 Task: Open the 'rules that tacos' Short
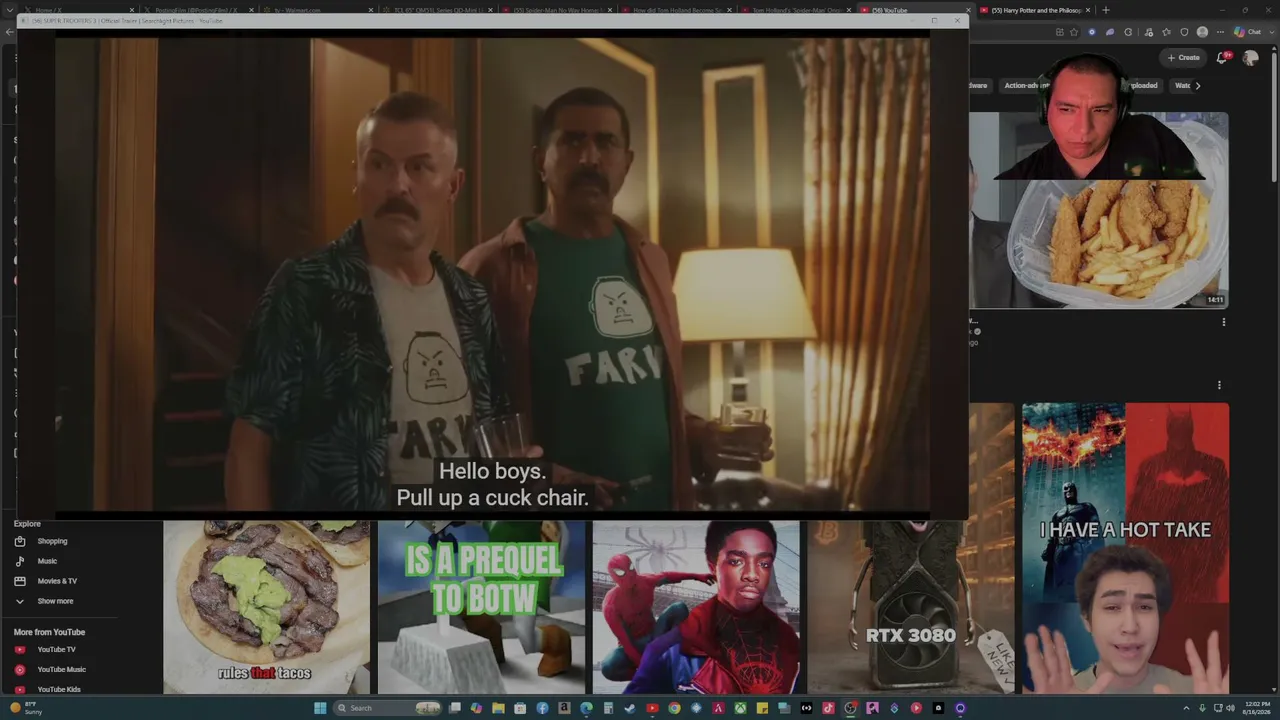pos(266,607)
